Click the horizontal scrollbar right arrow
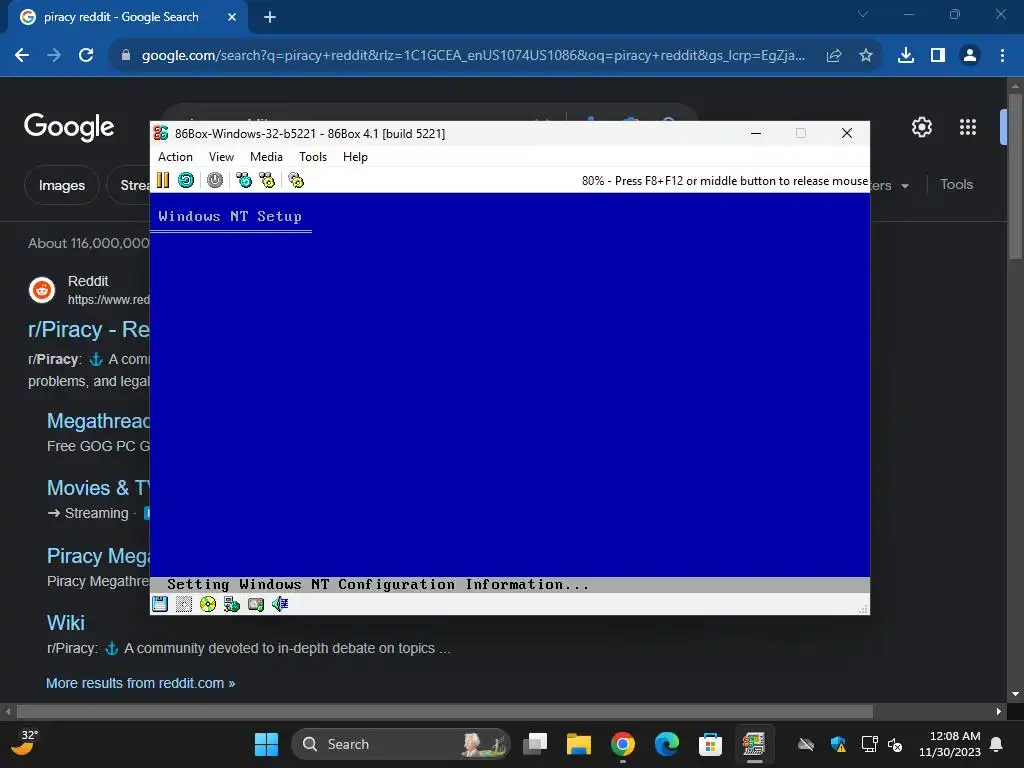The height and width of the screenshot is (768, 1024). 999,711
